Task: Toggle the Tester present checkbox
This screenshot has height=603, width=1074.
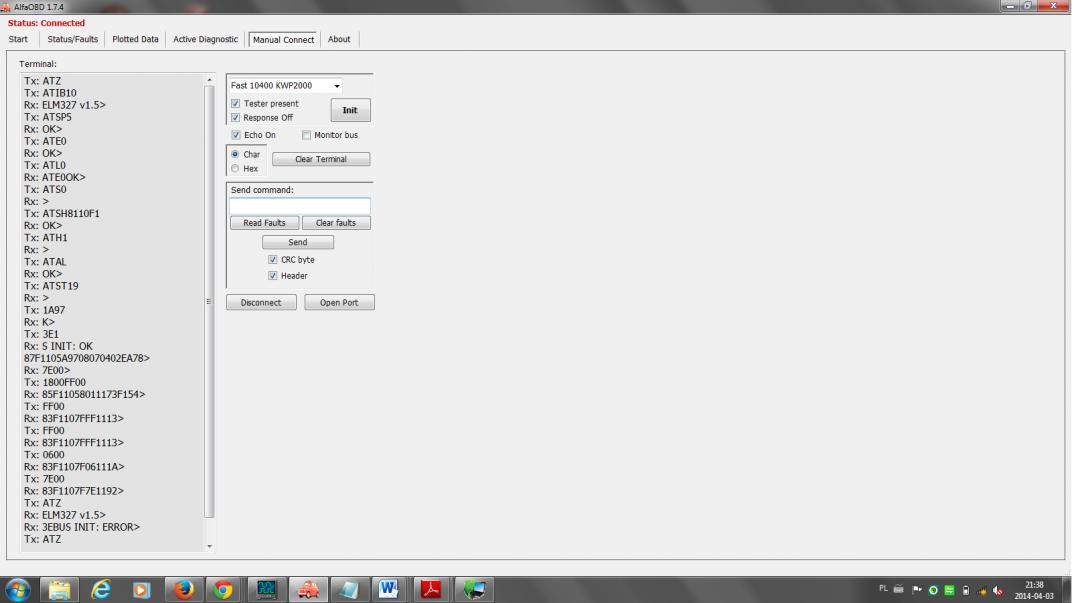Action: tap(236, 103)
